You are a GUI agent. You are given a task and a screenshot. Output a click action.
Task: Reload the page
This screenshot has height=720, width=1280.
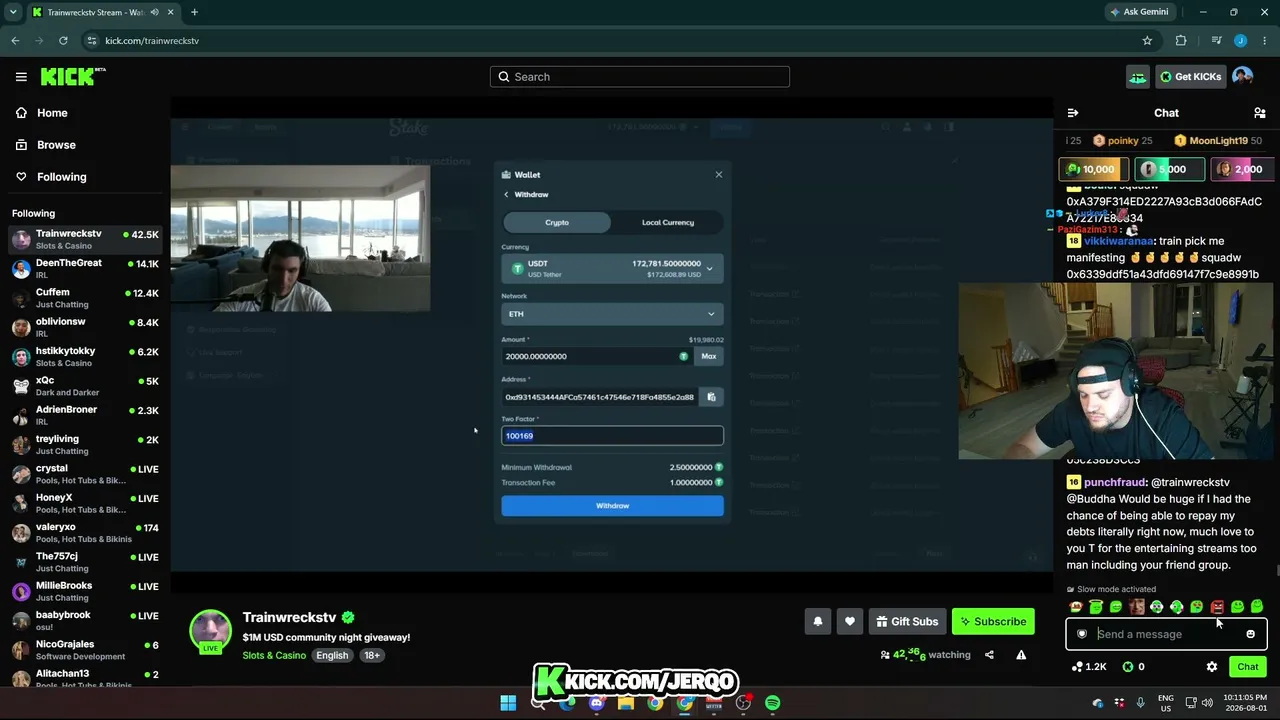pos(63,41)
